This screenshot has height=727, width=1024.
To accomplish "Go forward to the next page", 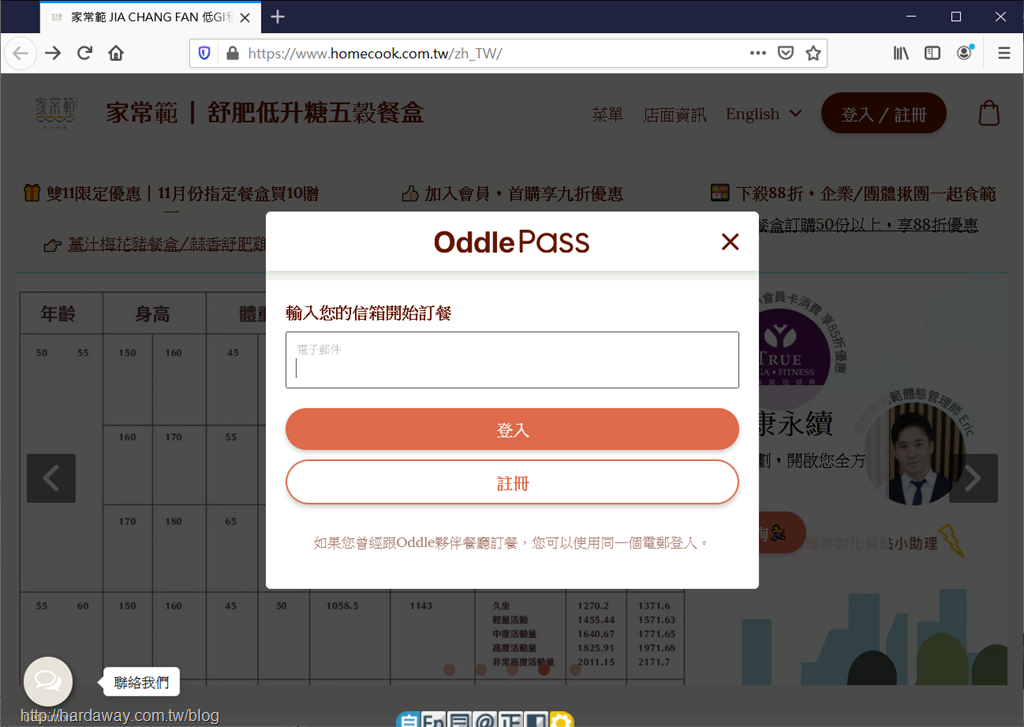I will [x=53, y=53].
